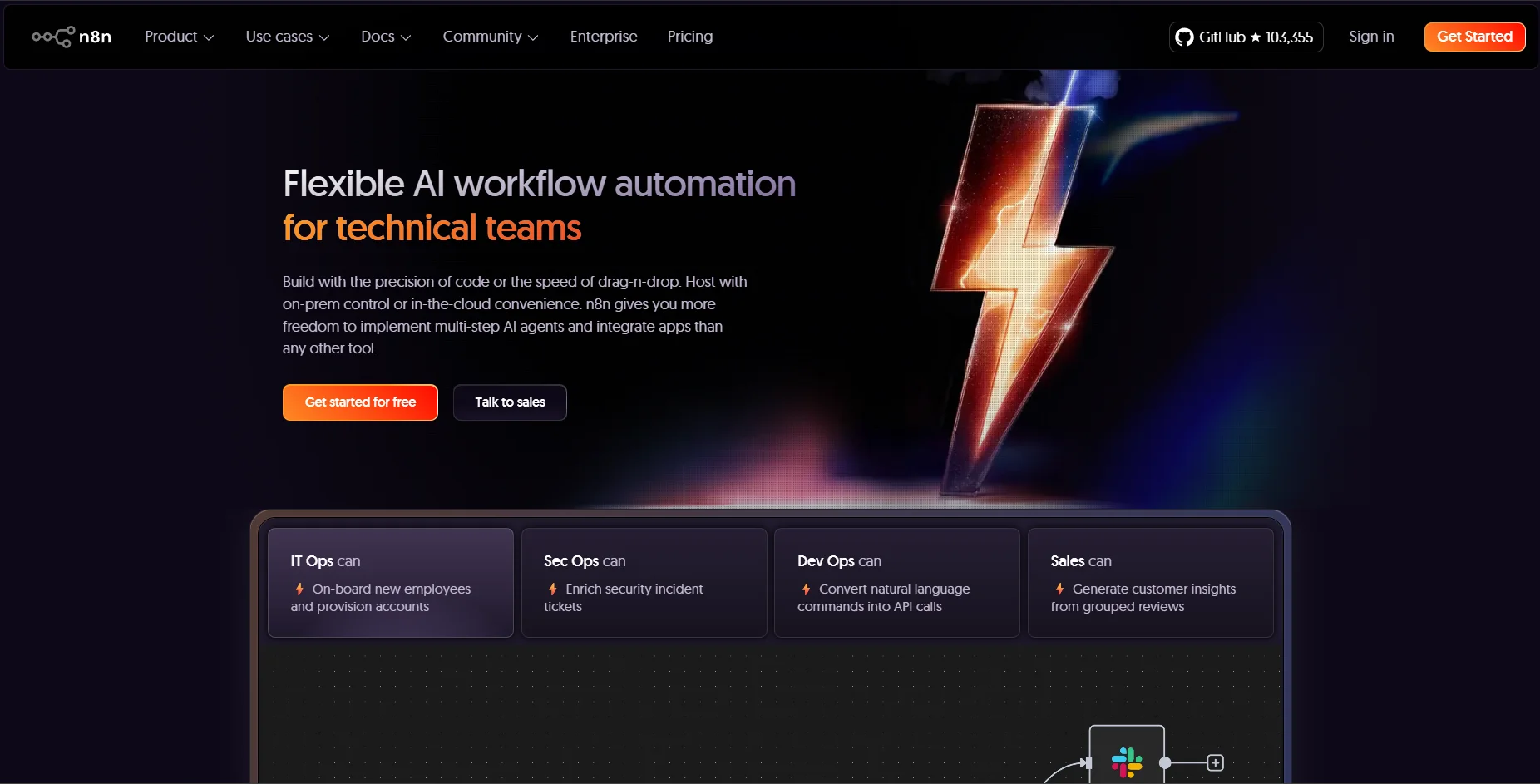Screen dimensions: 1540x784
Task: Click the lightning icon in IT Ops card
Action: click(x=299, y=589)
